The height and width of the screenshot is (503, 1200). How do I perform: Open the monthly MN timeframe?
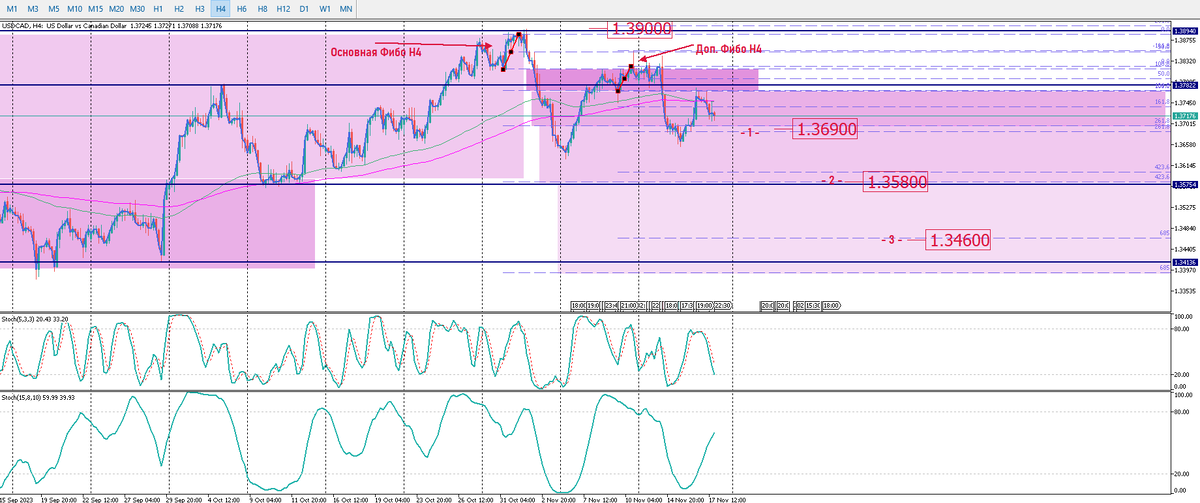click(346, 8)
